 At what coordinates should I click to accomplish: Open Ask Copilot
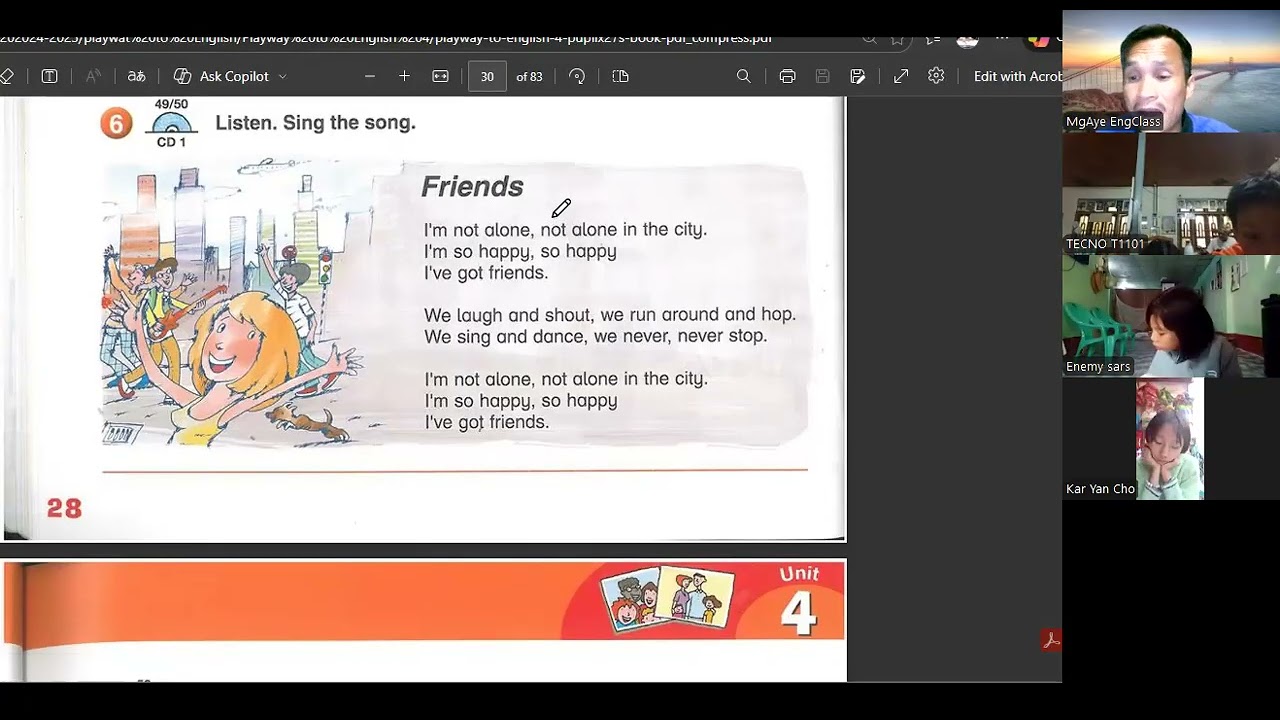tap(221, 76)
